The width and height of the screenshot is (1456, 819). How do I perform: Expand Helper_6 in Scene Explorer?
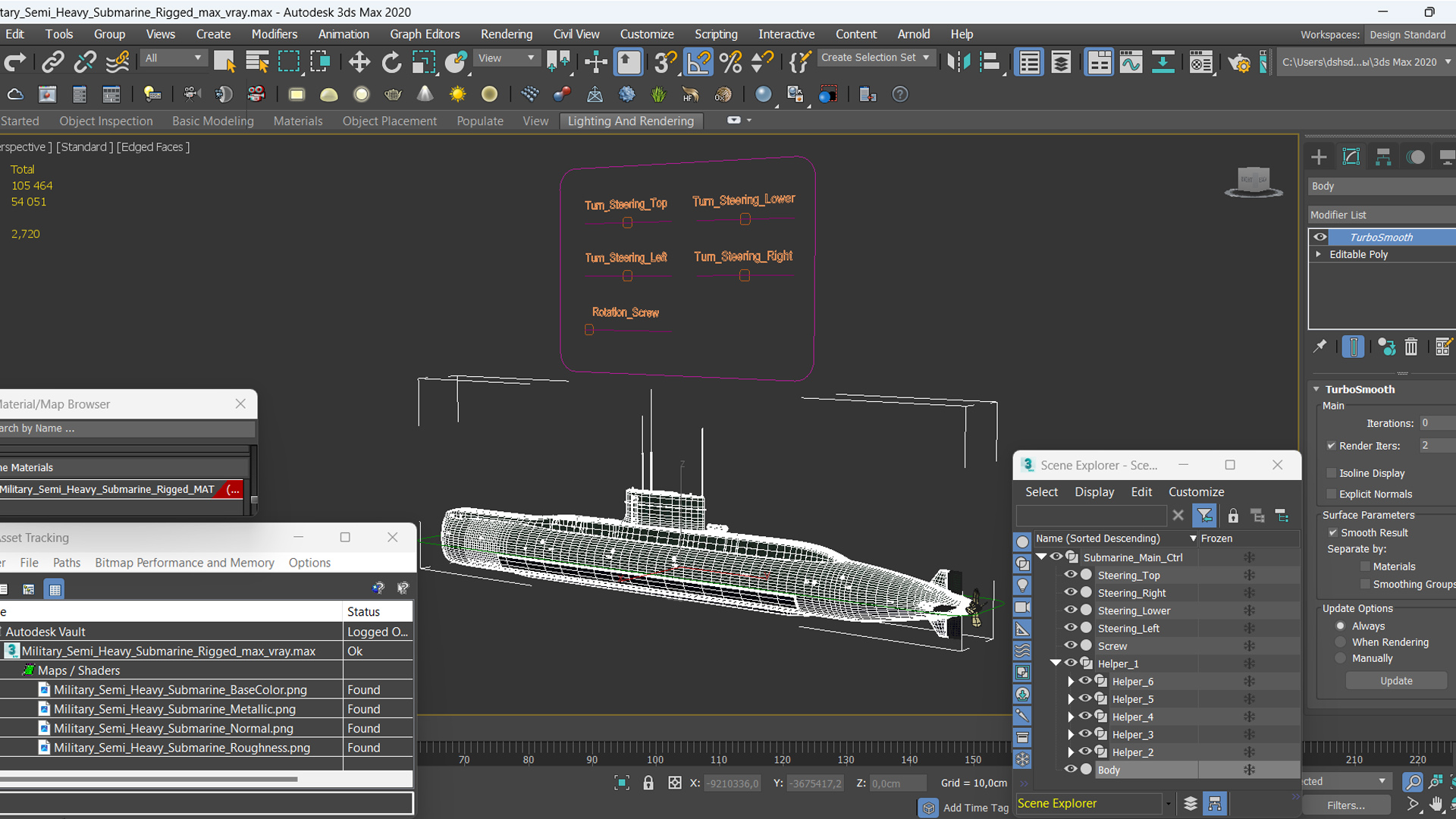click(1071, 682)
